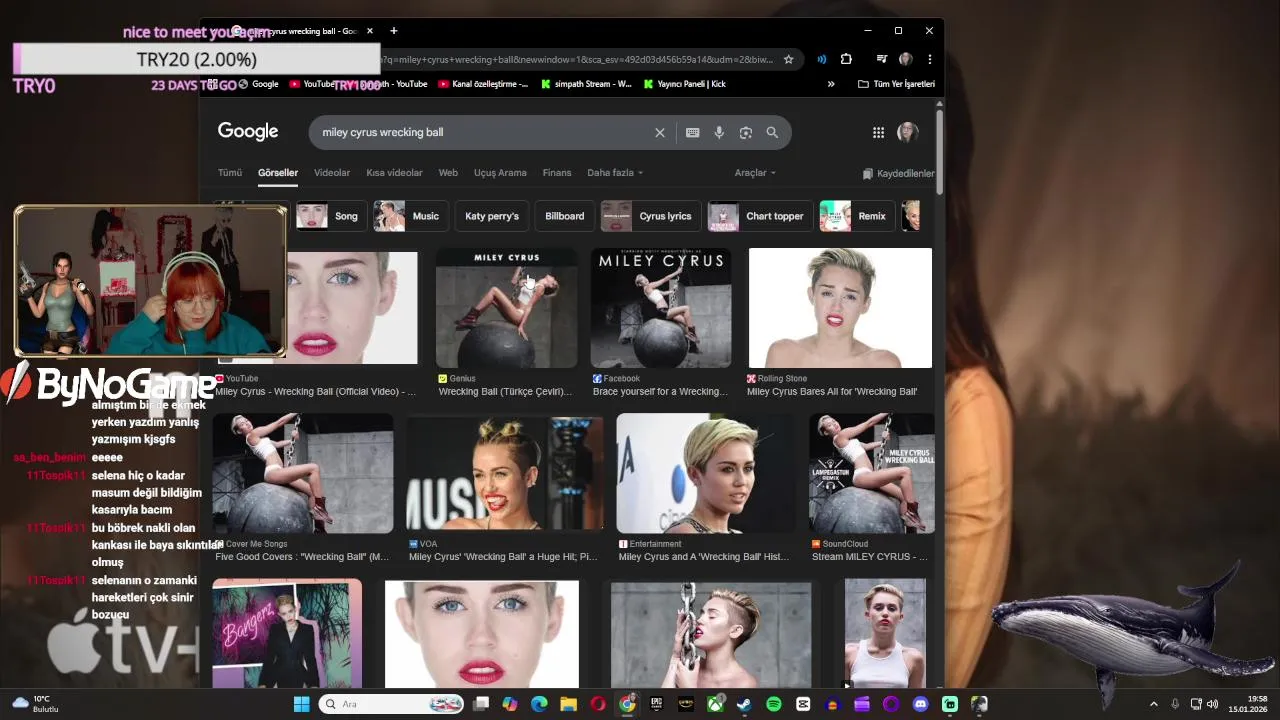Viewport: 1280px width, 720px height.
Task: Open the Web results tab
Action: [448, 173]
